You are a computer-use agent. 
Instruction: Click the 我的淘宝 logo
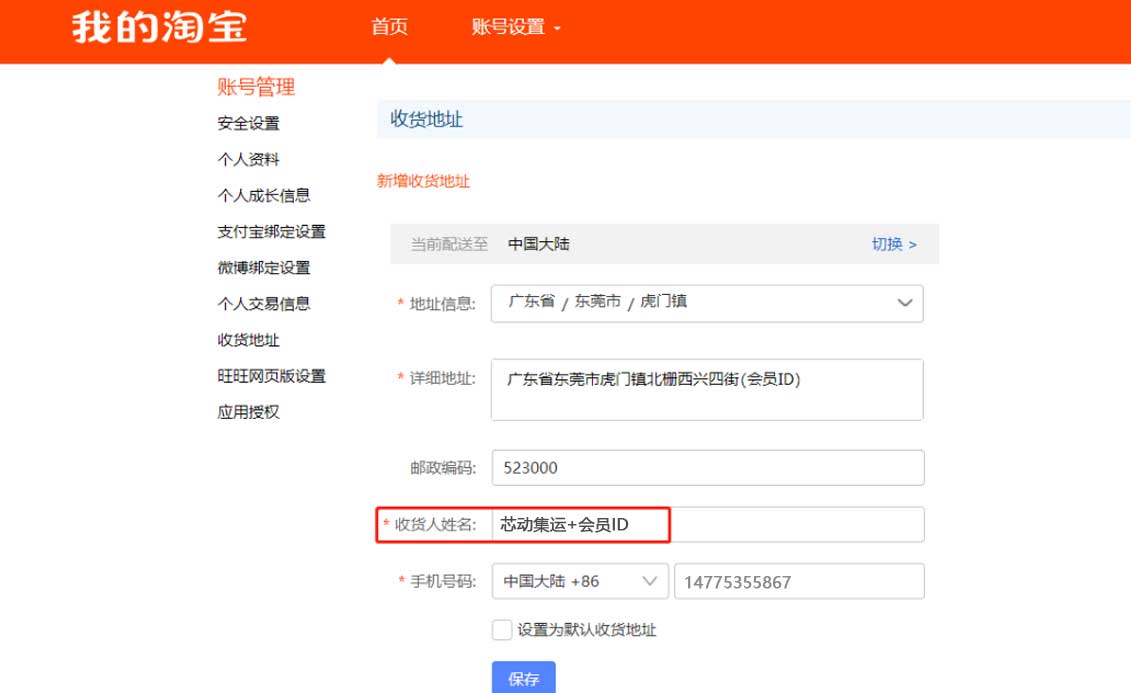point(159,27)
